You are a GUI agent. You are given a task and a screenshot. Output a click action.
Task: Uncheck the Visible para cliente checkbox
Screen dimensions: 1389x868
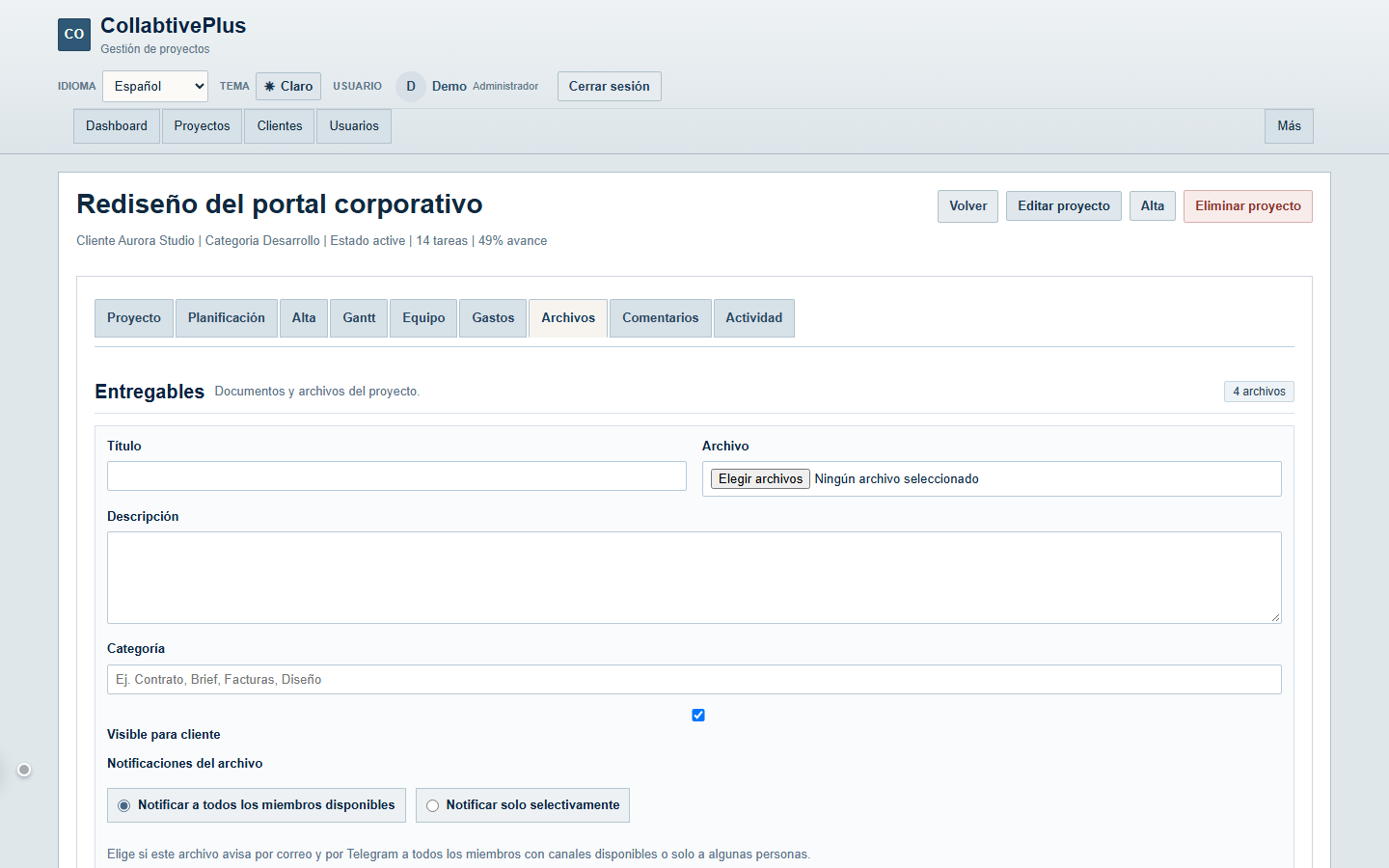click(698, 716)
